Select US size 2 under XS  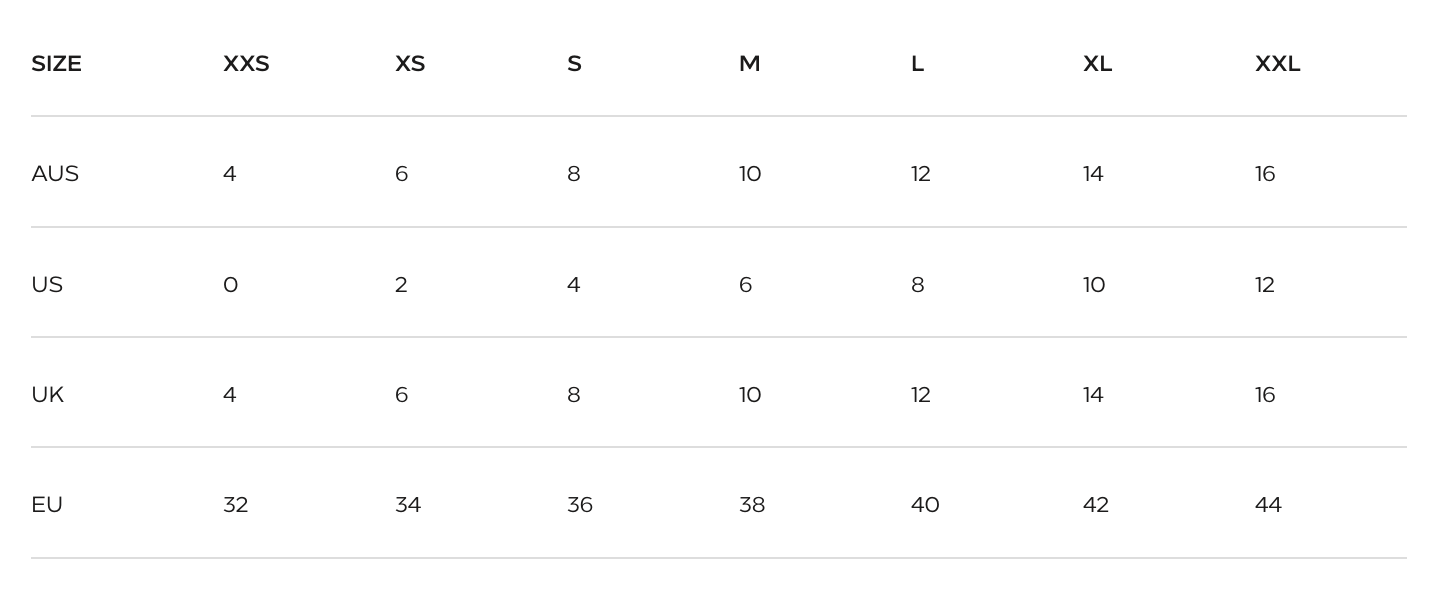click(x=401, y=285)
